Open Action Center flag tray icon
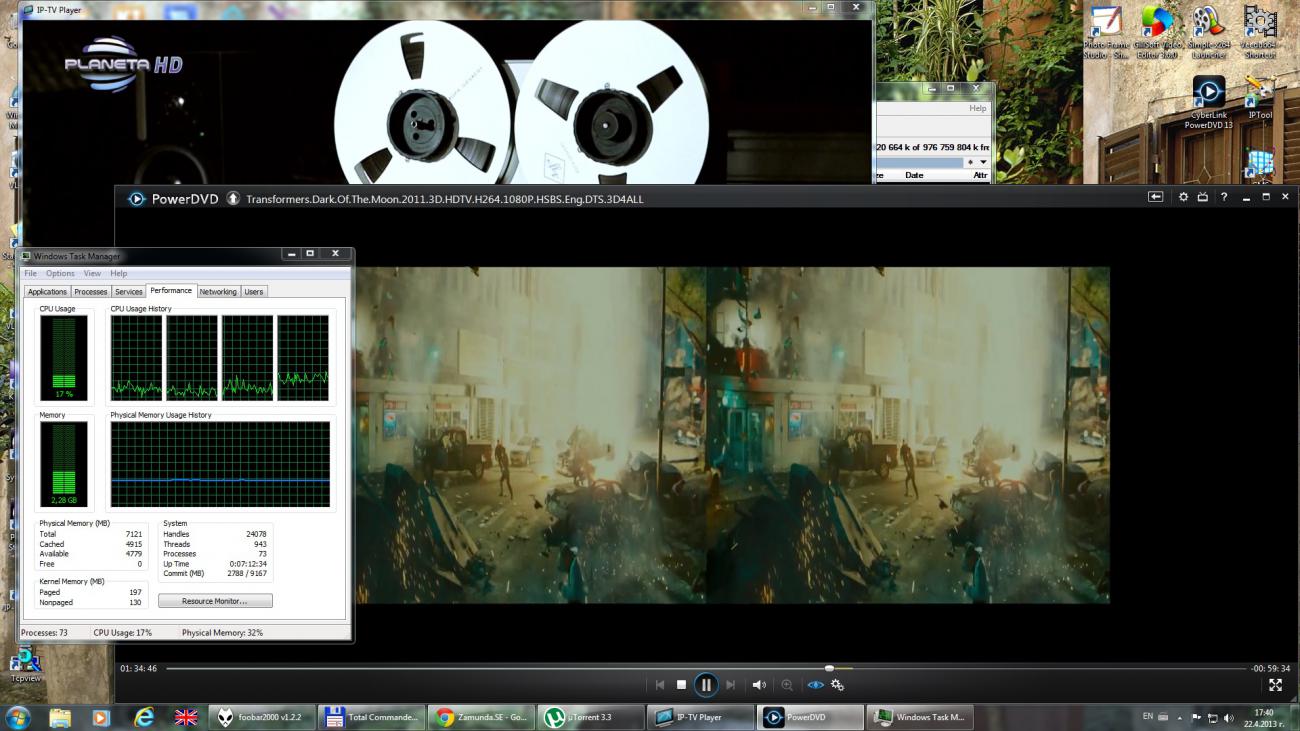Screen dimensions: 1300x731 pyautogui.click(x=1196, y=717)
